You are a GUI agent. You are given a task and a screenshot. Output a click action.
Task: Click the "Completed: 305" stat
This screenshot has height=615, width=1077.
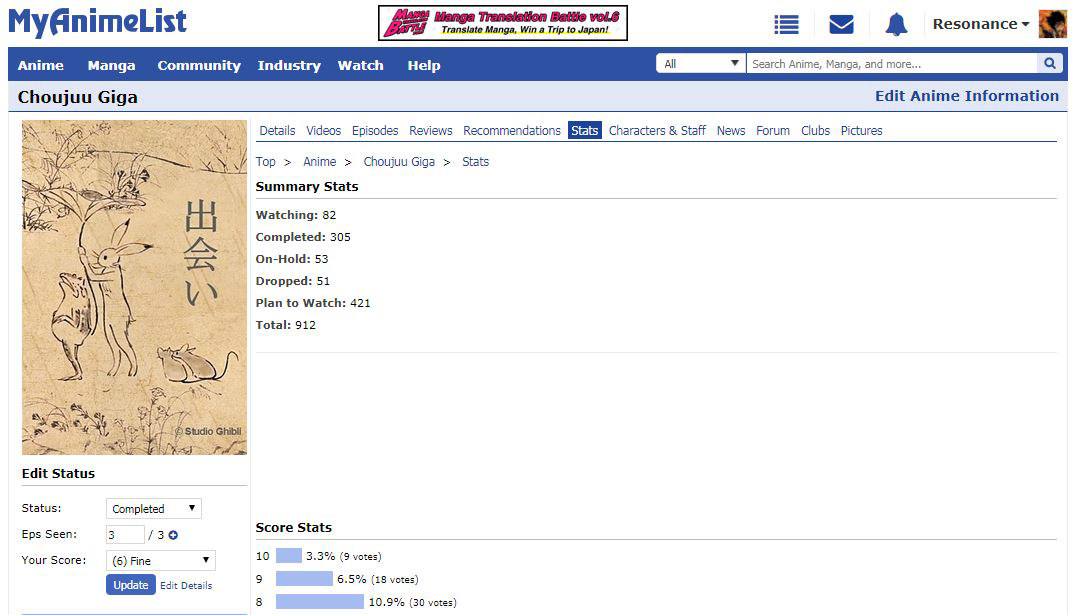[x=303, y=237]
